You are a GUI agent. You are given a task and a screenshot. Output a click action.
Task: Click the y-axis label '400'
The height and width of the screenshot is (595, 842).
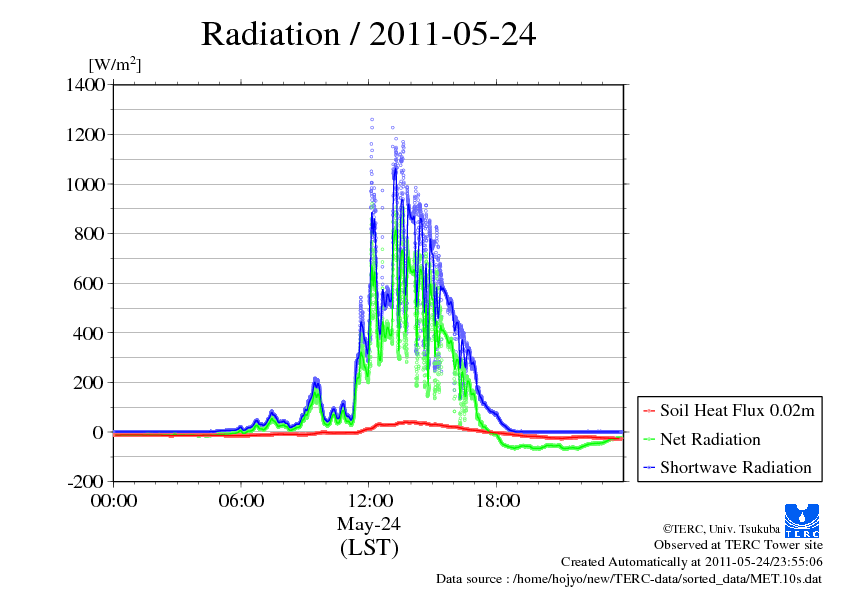[89, 333]
